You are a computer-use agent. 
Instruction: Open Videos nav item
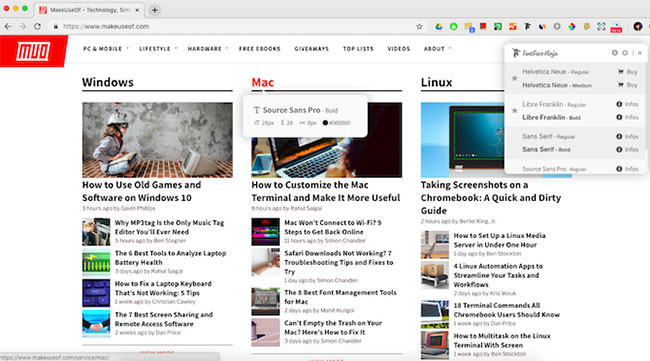399,48
